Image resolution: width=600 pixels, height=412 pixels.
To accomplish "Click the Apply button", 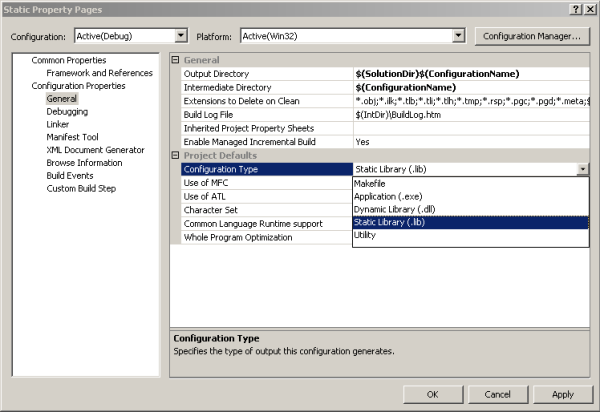I will point(562,394).
